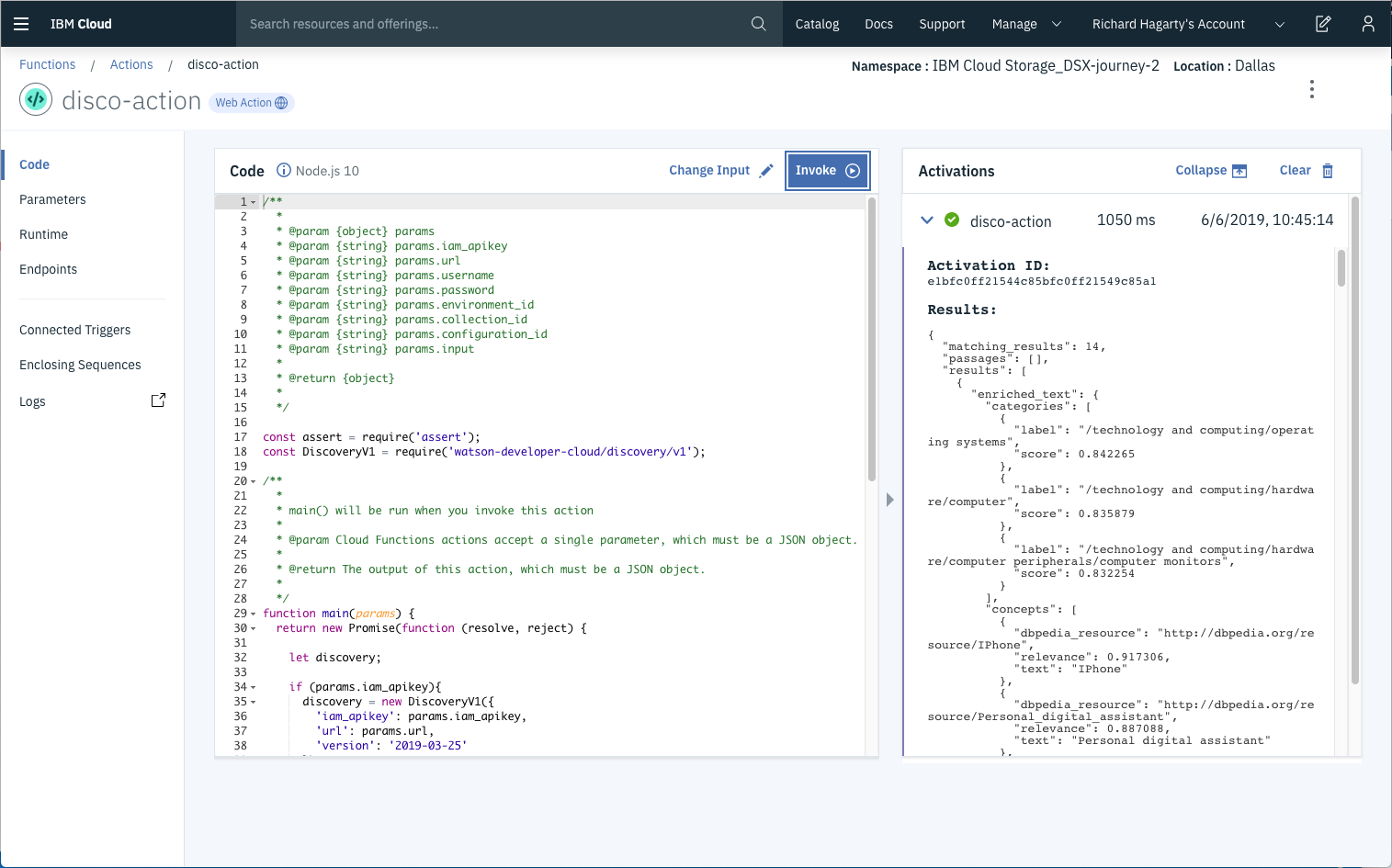Click the activation ID e1bfc0ff21544c85bfc0ff21549c85a1
The height and width of the screenshot is (868, 1392).
coord(1041,282)
